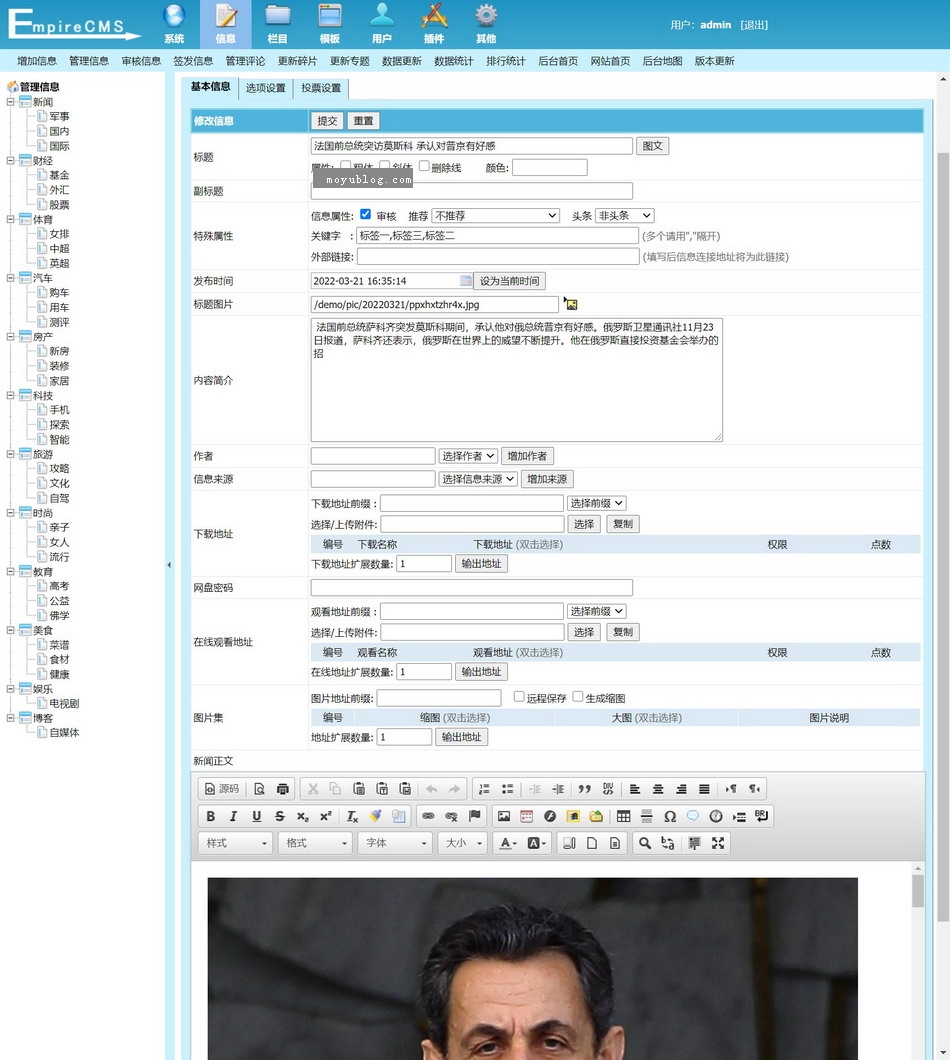Click the Print icon in the editor toolbar

[283, 789]
